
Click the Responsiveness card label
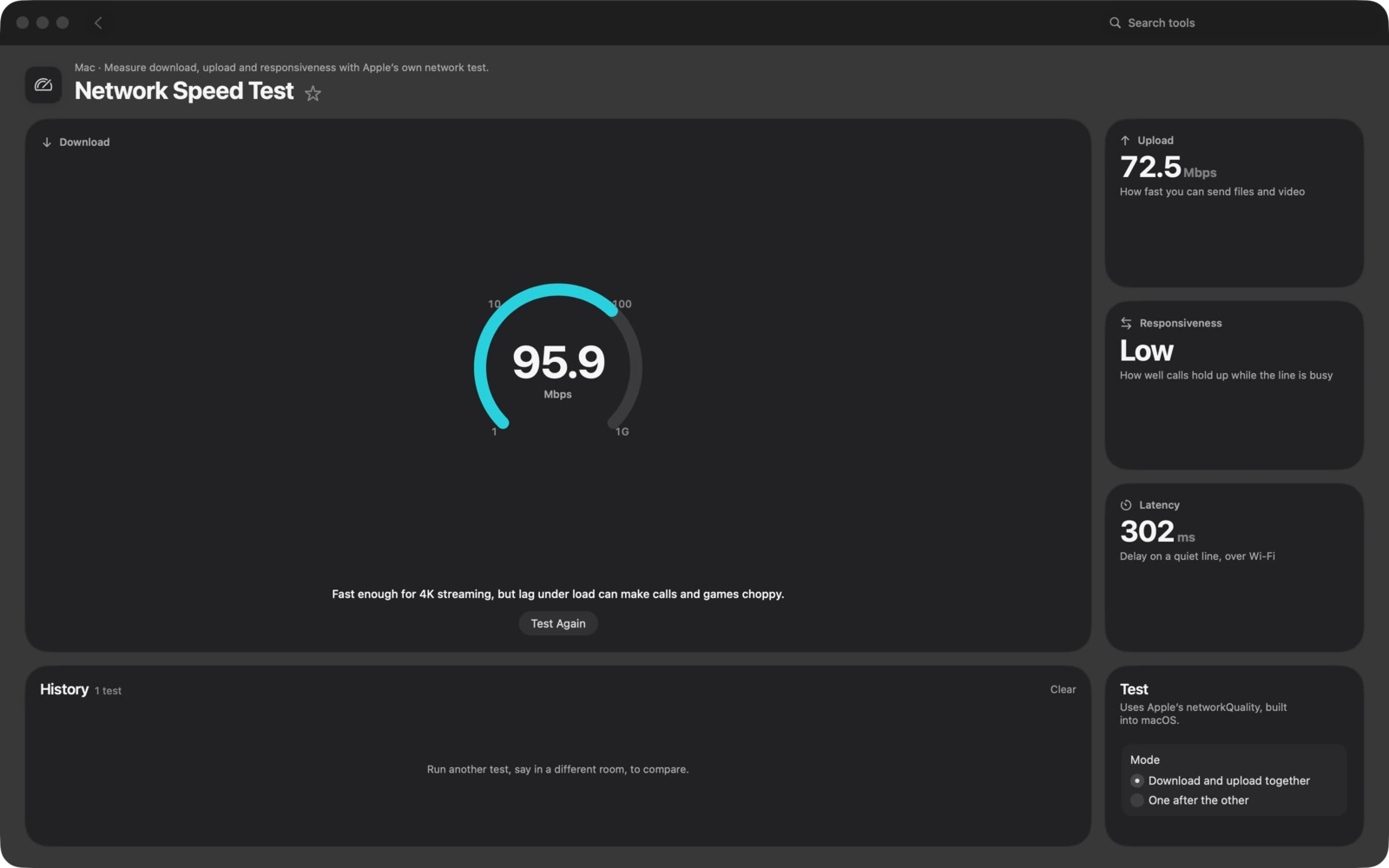1181,323
